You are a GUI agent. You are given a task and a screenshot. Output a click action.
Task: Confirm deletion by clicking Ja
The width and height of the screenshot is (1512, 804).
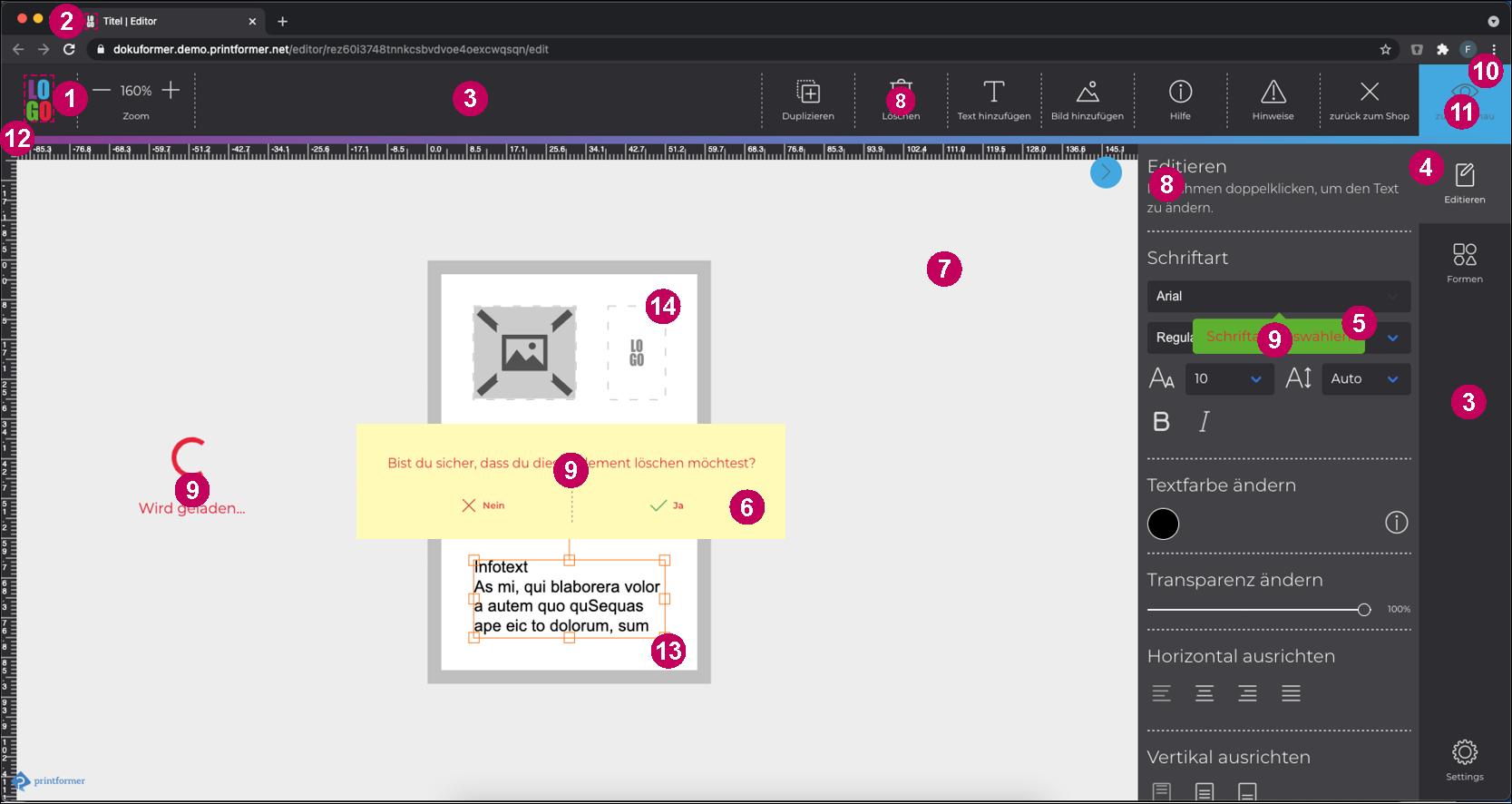[667, 505]
